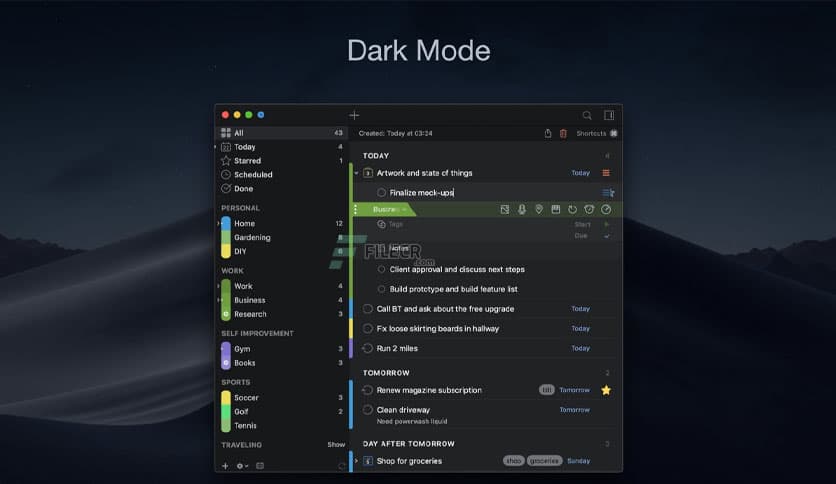Image resolution: width=836 pixels, height=484 pixels.
Task: Expand the Today smart list arrow
Action: coord(215,147)
